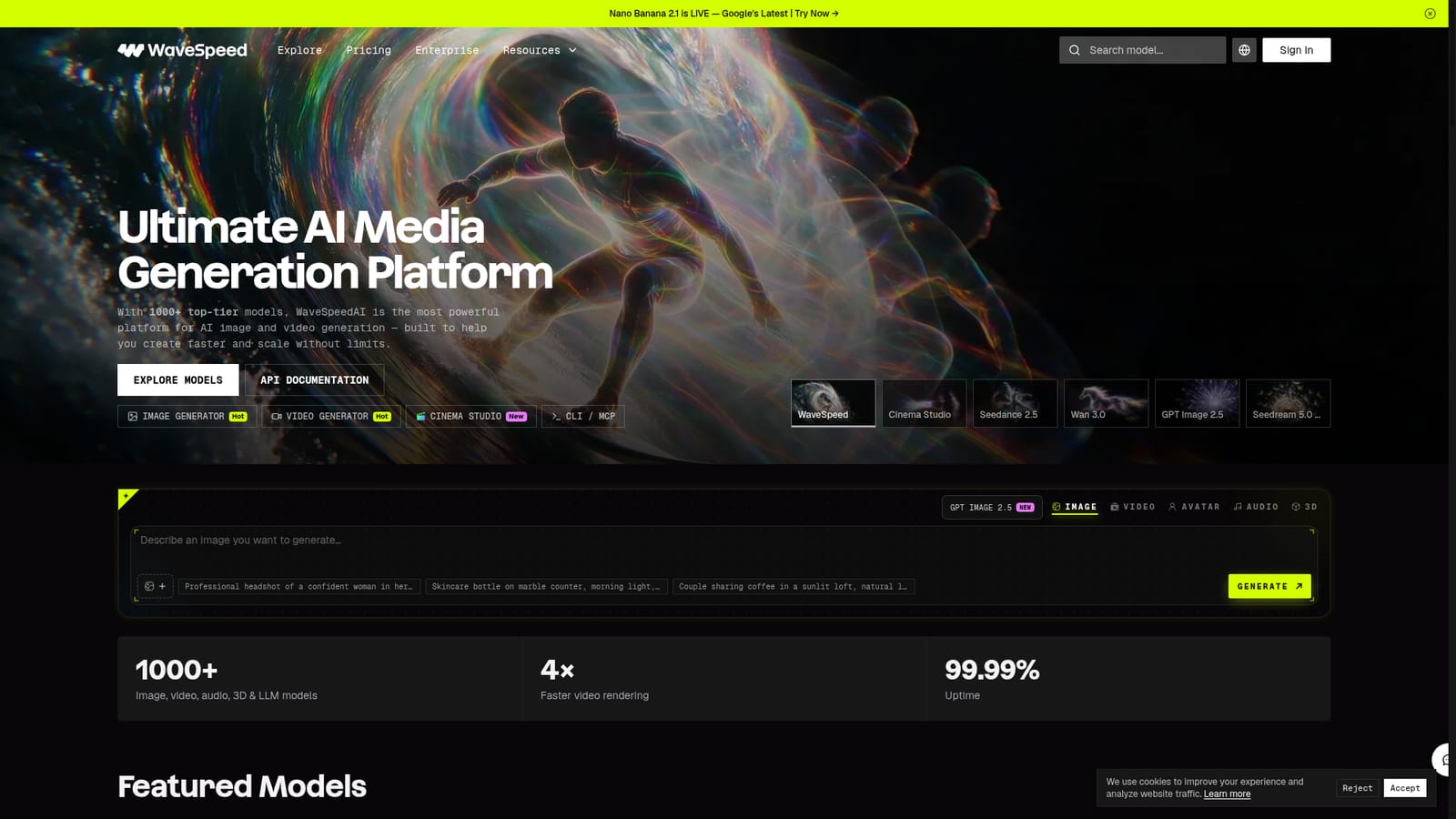The width and height of the screenshot is (1456, 819).
Task: Select the Cinema Studio thumbnail
Action: (x=924, y=403)
